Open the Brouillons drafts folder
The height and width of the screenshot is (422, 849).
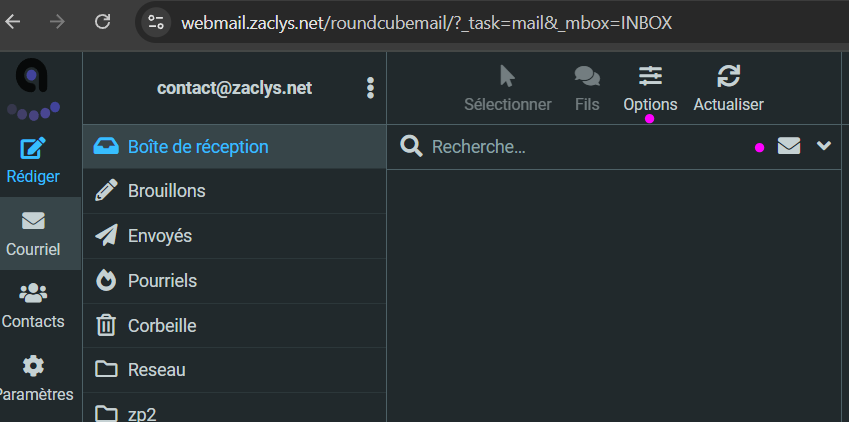[x=166, y=191]
